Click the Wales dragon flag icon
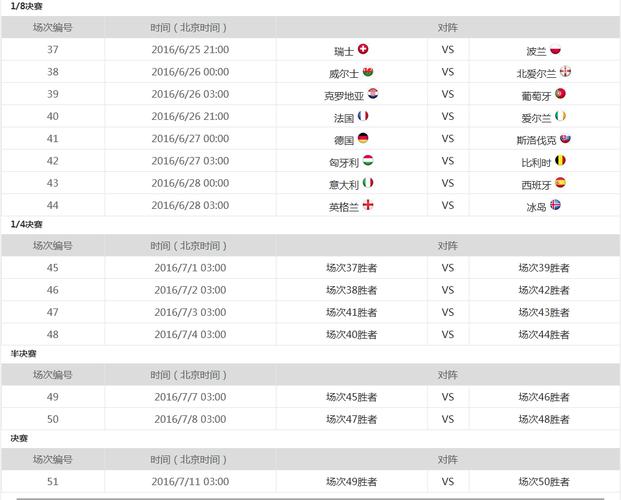The image size is (621, 500). pos(368,72)
